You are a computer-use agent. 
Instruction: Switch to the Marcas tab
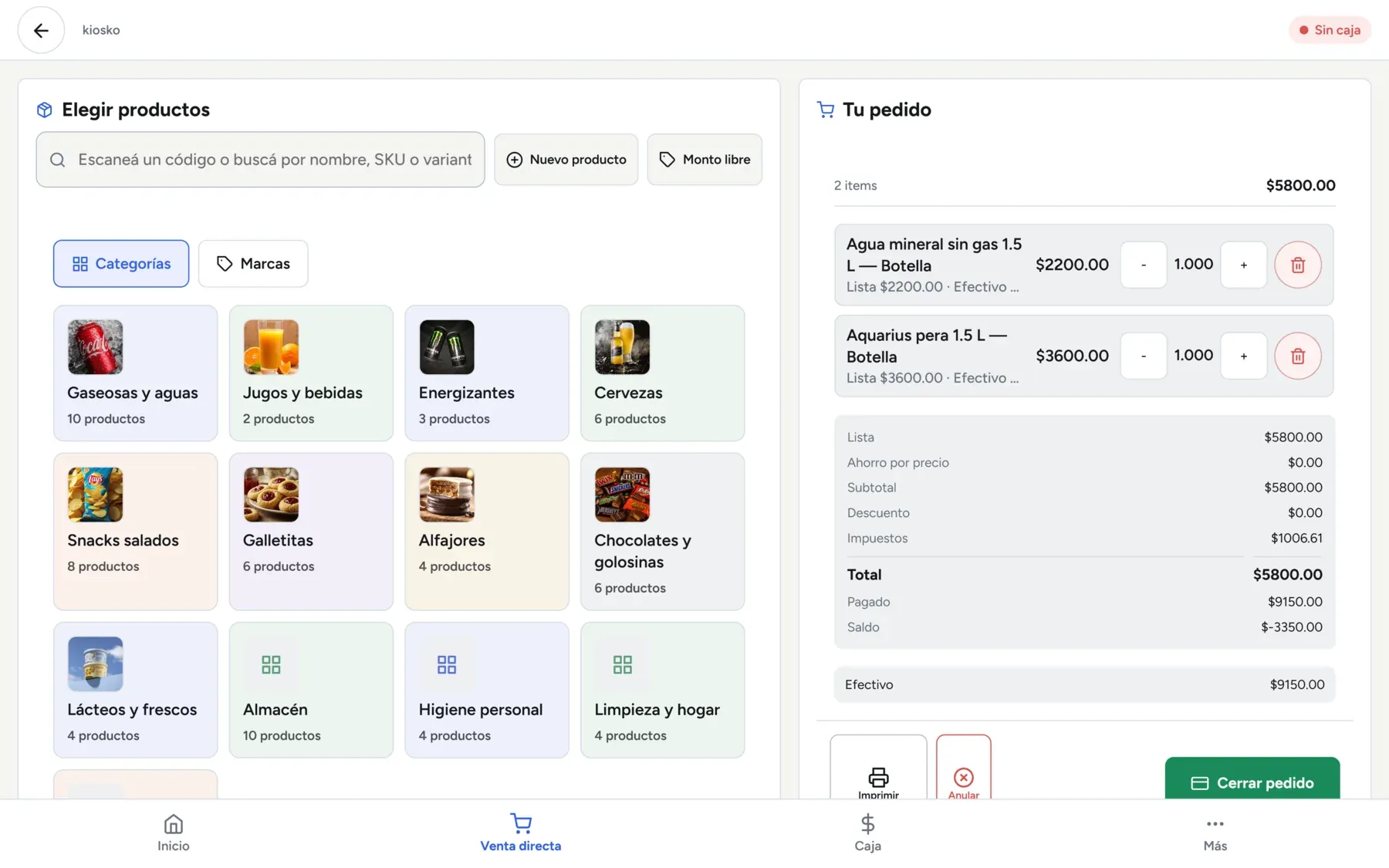tap(253, 264)
